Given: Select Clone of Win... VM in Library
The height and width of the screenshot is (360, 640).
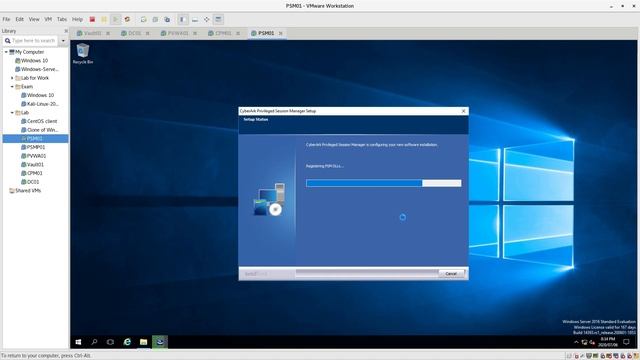Looking at the screenshot, I should point(39,130).
